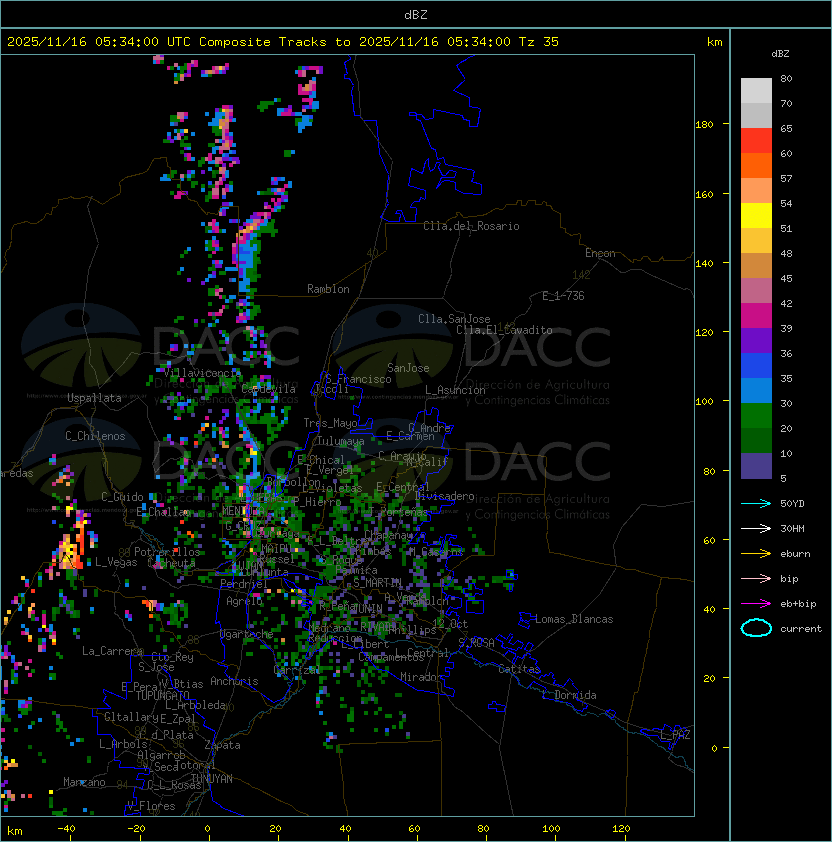832x842 pixels.
Task: Click the L_Dormida map label
Action: (x=569, y=695)
